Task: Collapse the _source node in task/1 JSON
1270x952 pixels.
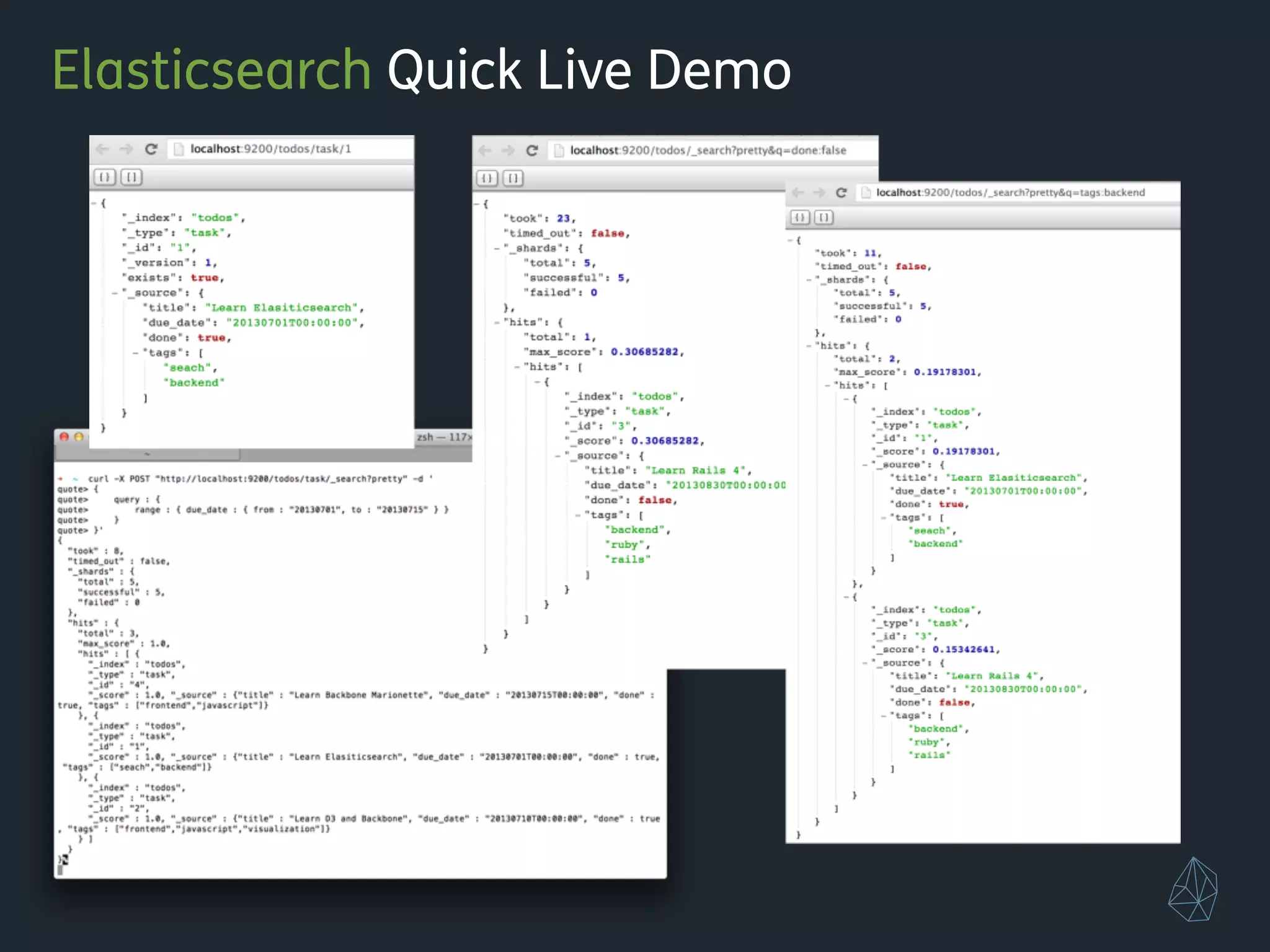Action: coord(115,293)
